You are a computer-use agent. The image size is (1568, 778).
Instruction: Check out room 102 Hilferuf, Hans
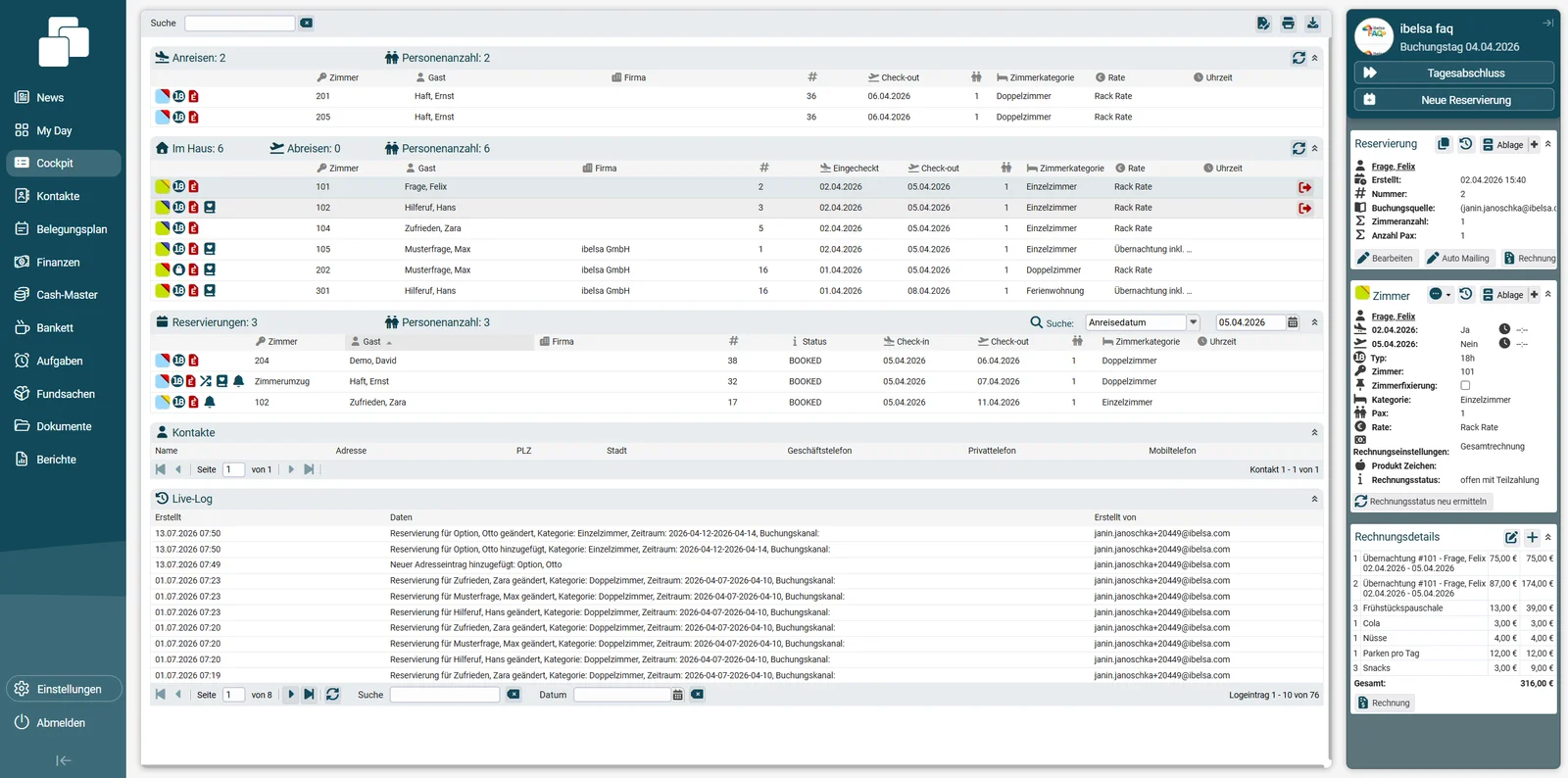coord(1305,208)
